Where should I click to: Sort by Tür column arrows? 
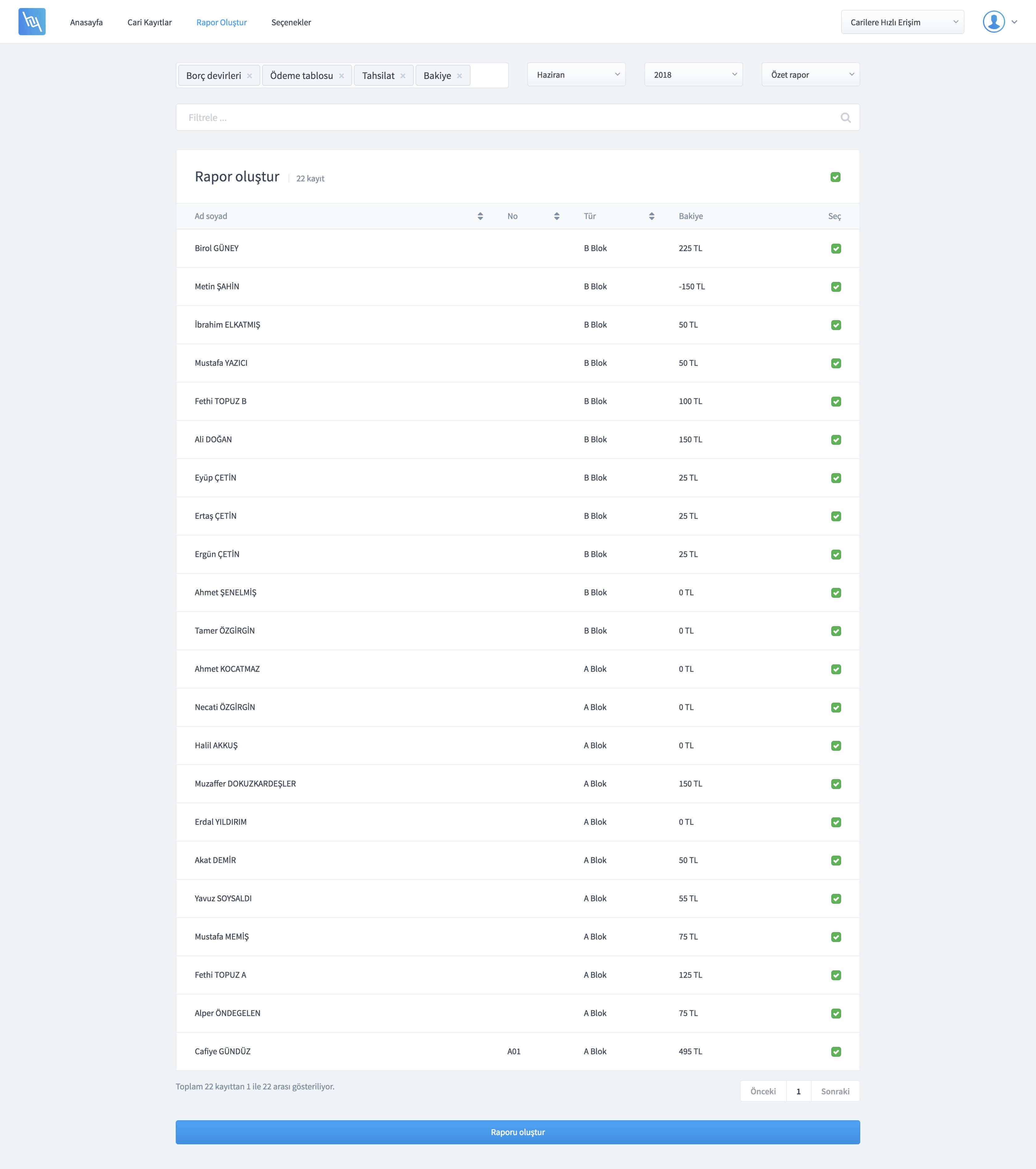[652, 216]
